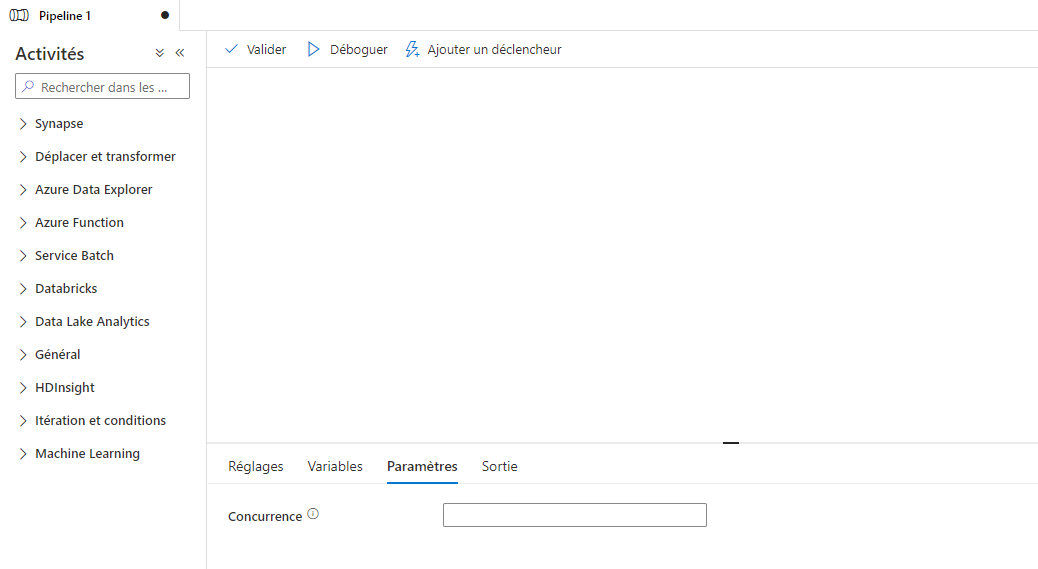Click the Concurrence field label
The height and width of the screenshot is (569, 1038).
click(265, 517)
